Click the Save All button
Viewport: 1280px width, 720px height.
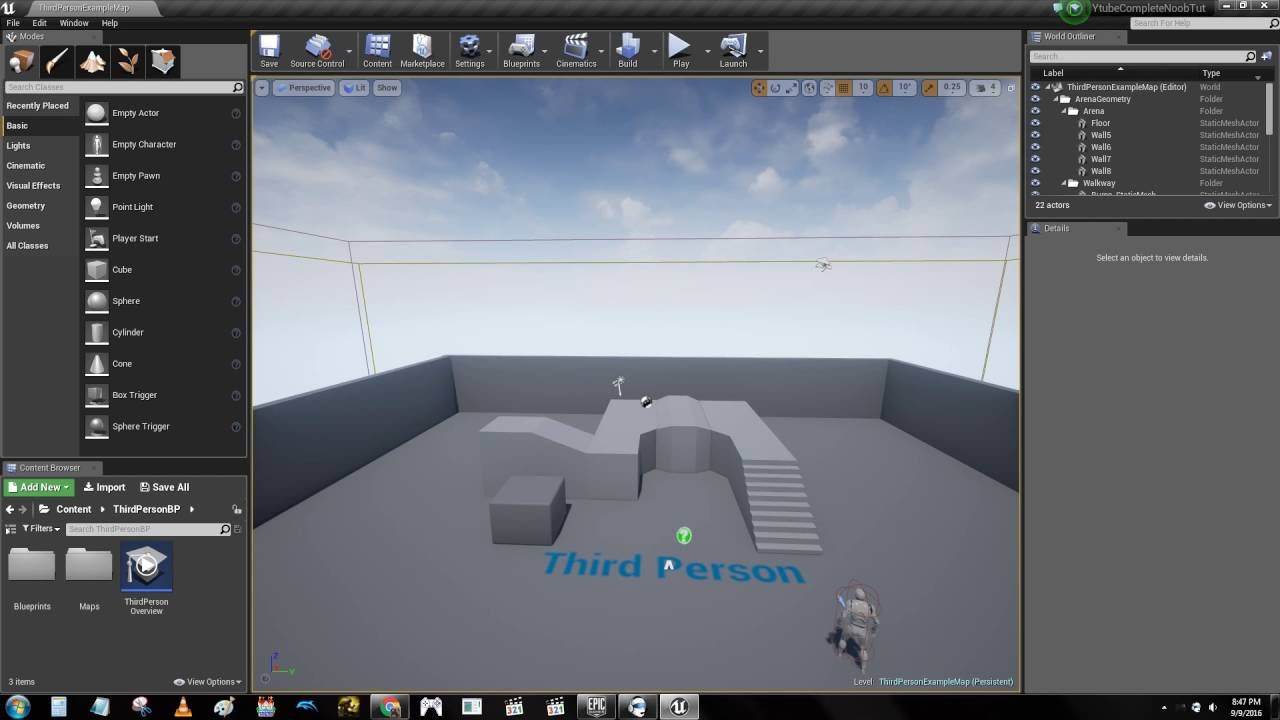pos(164,487)
